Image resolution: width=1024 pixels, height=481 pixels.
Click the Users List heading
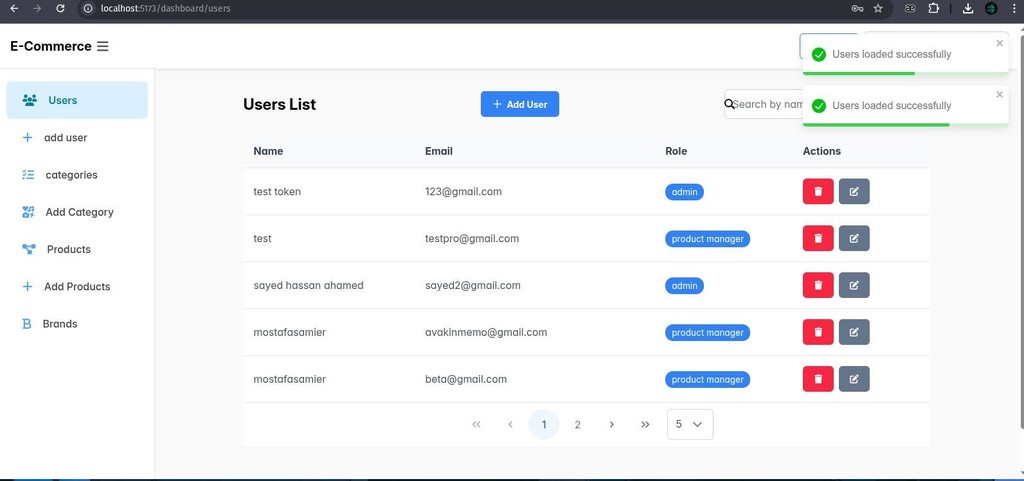(280, 104)
